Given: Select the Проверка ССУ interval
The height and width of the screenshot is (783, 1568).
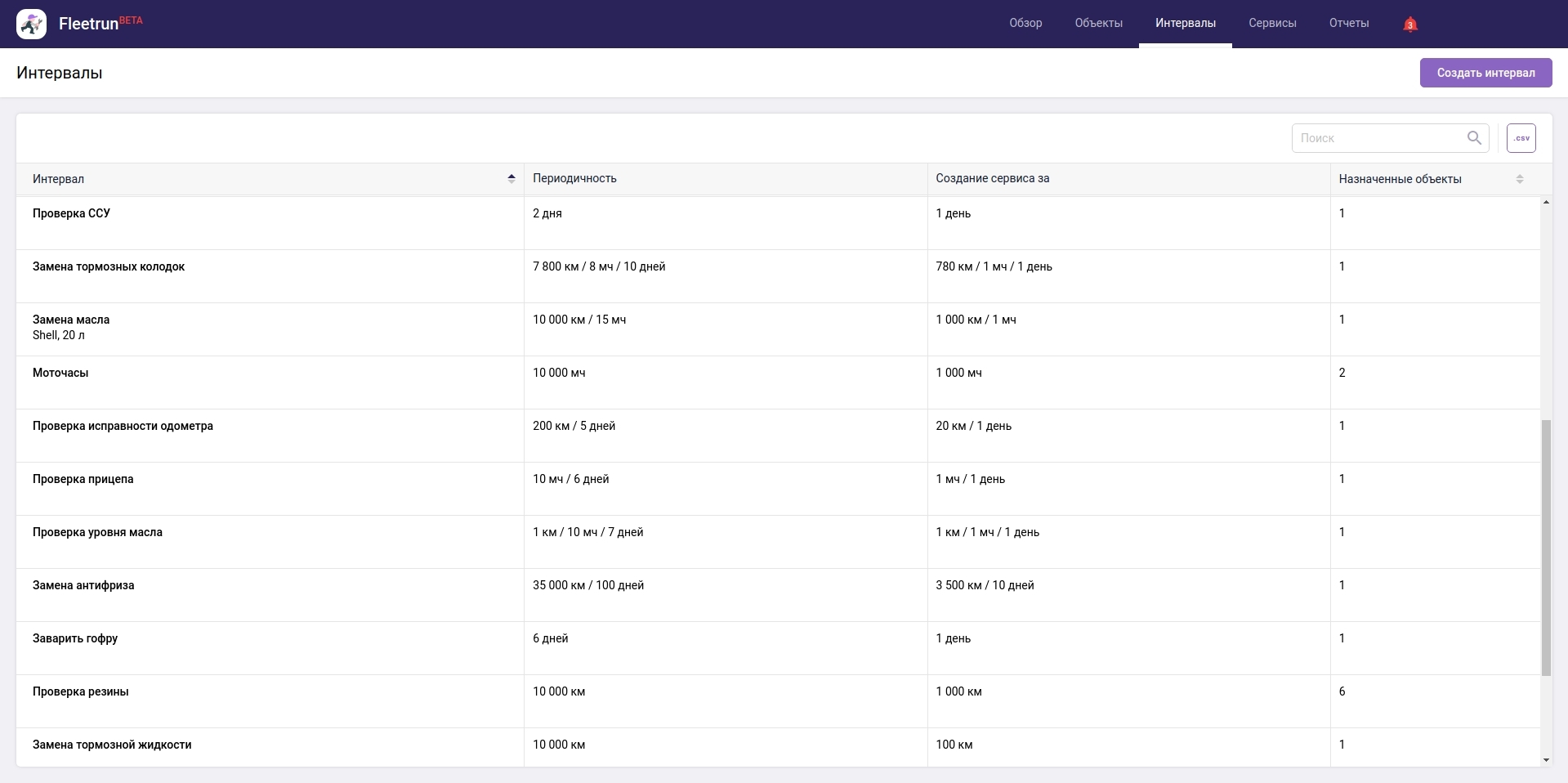Looking at the screenshot, I should 71,213.
